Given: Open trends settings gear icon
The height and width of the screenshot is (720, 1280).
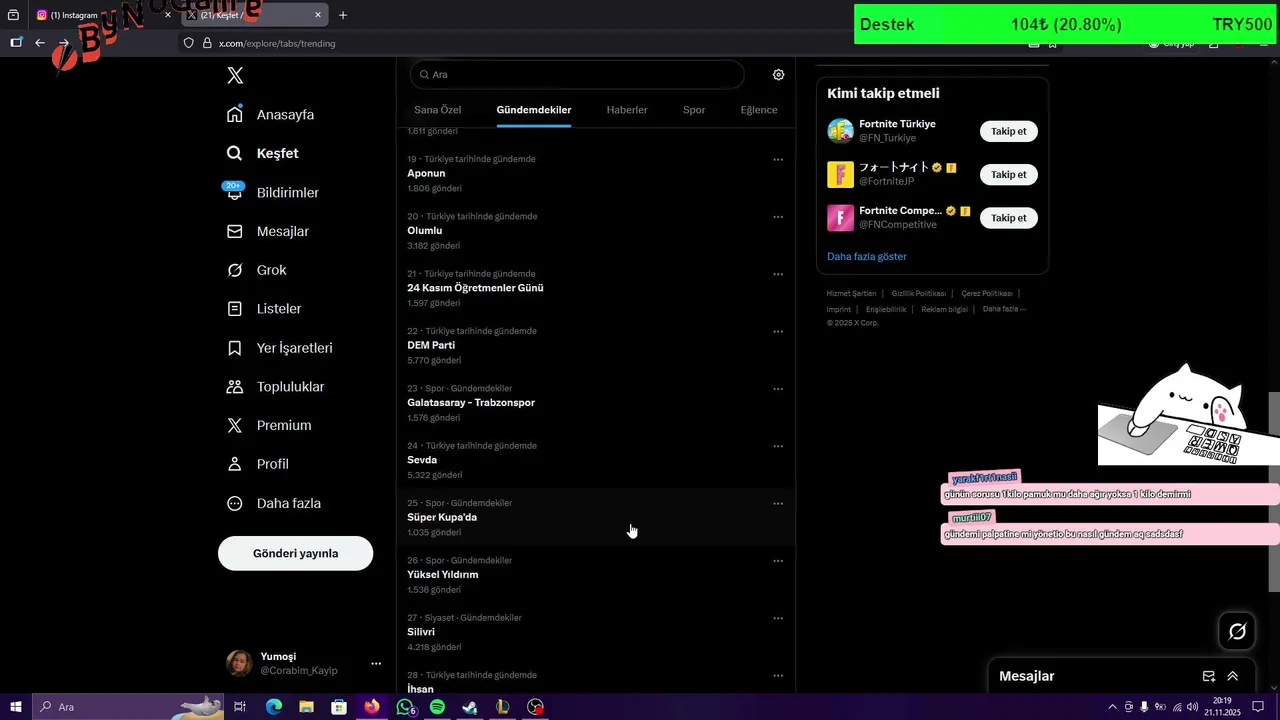Looking at the screenshot, I should coord(778,75).
